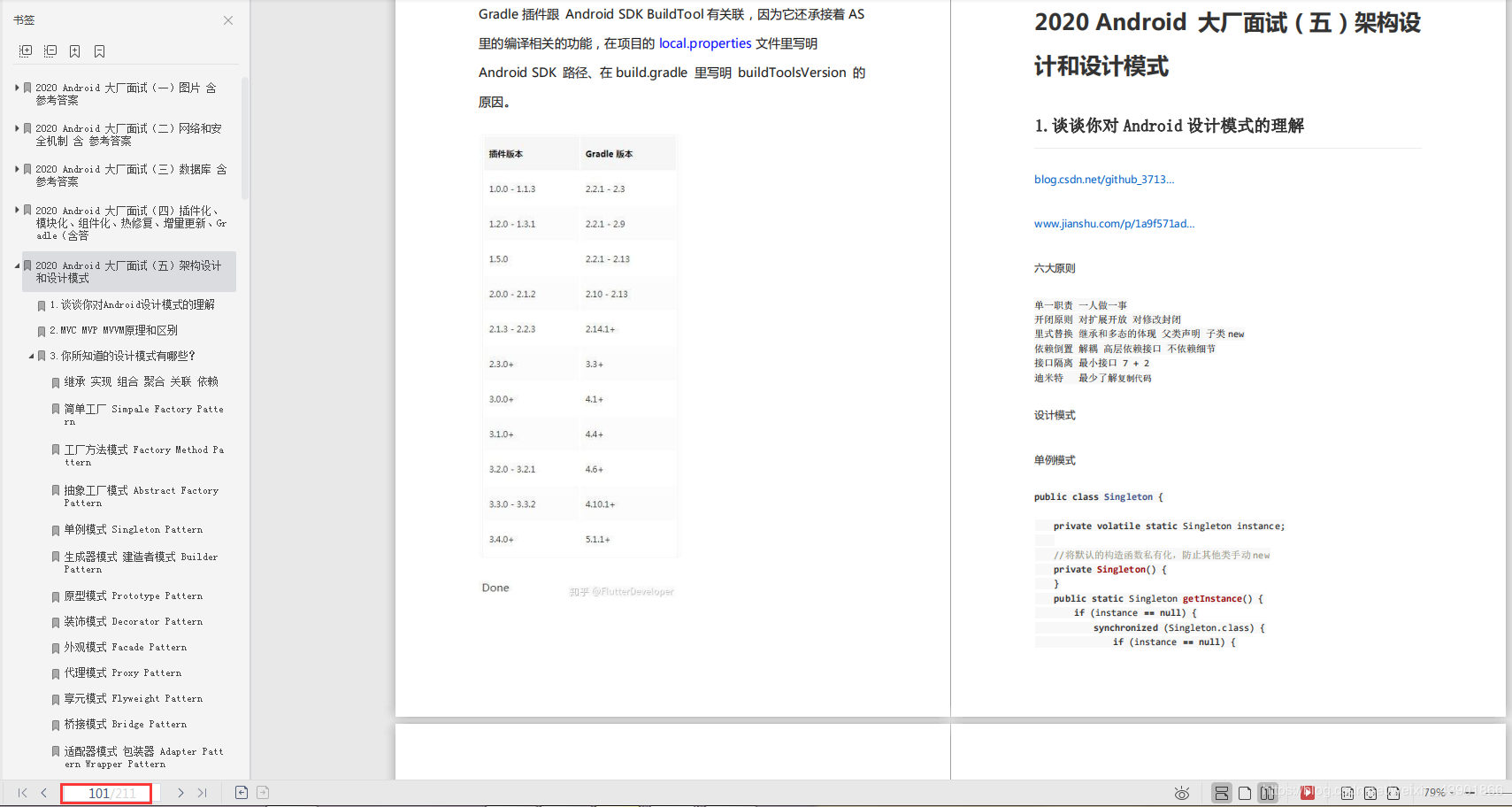Open bookmark 桥接模式 Bridge Pattern
This screenshot has height=807, width=1512.
click(x=125, y=724)
